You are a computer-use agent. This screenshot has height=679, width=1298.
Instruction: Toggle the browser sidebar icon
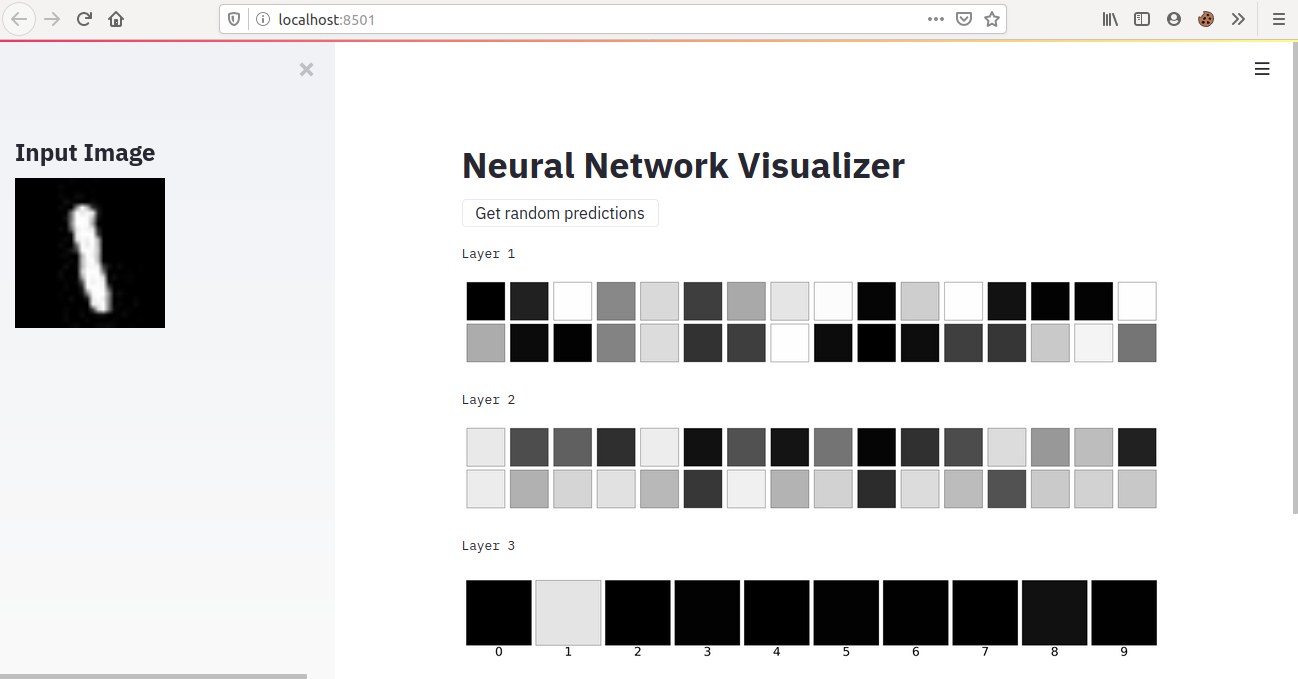pyautogui.click(x=1142, y=19)
